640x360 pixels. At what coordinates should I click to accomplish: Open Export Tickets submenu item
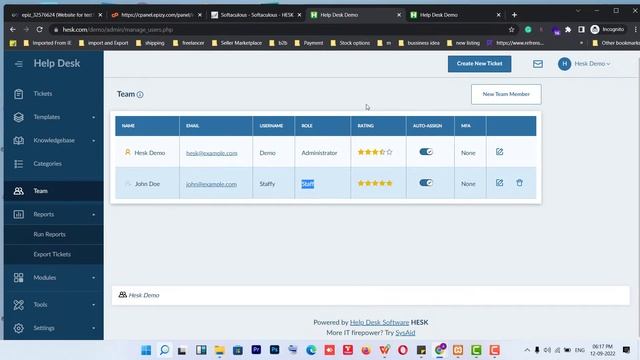(53, 254)
